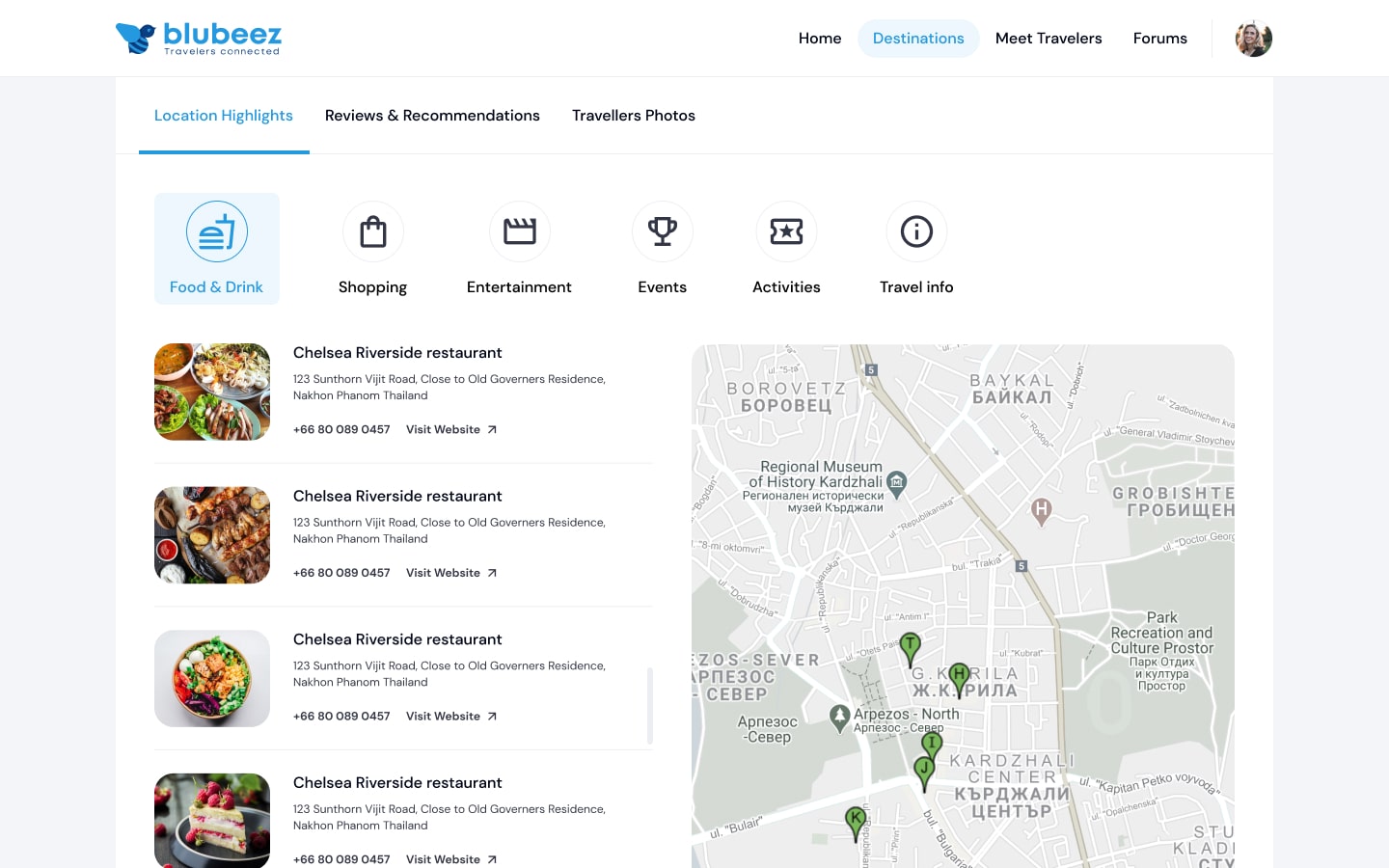Visit Website of first Chelsea Riverside listing
The width and height of the screenshot is (1389, 868).
pos(451,430)
